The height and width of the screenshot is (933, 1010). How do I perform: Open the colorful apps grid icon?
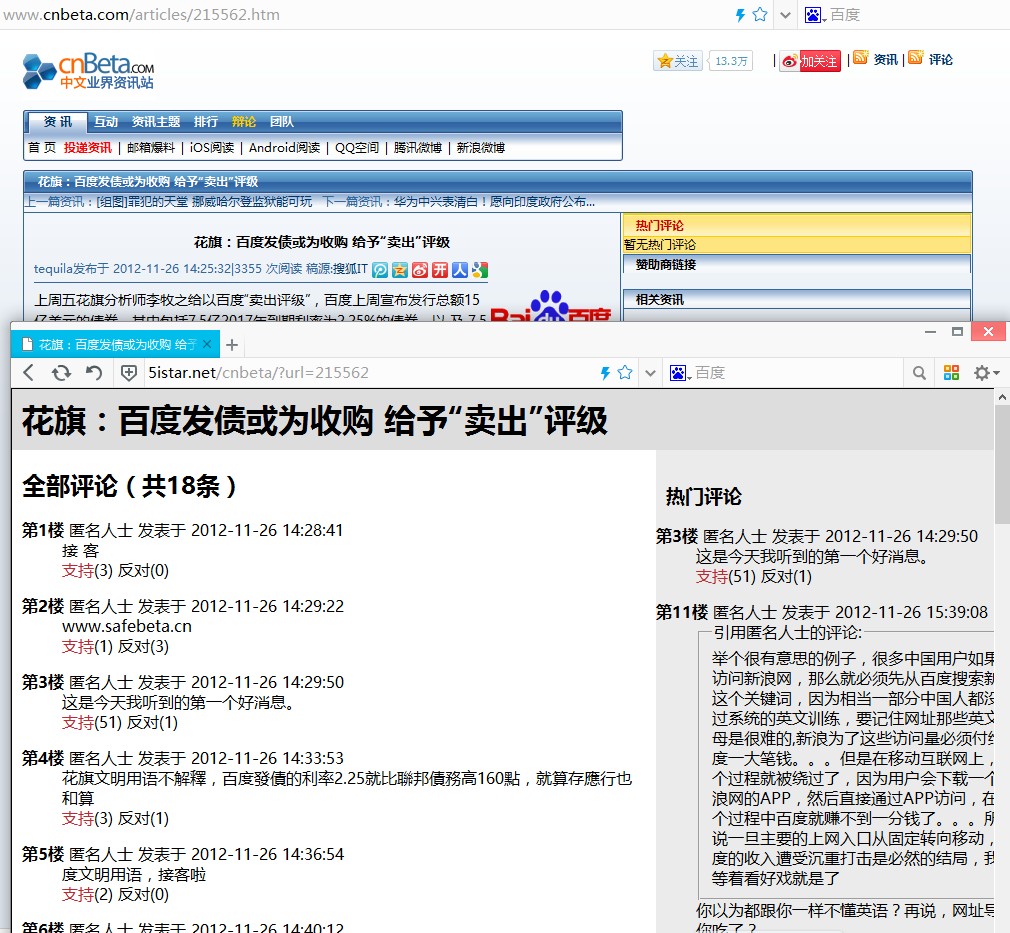coord(951,372)
